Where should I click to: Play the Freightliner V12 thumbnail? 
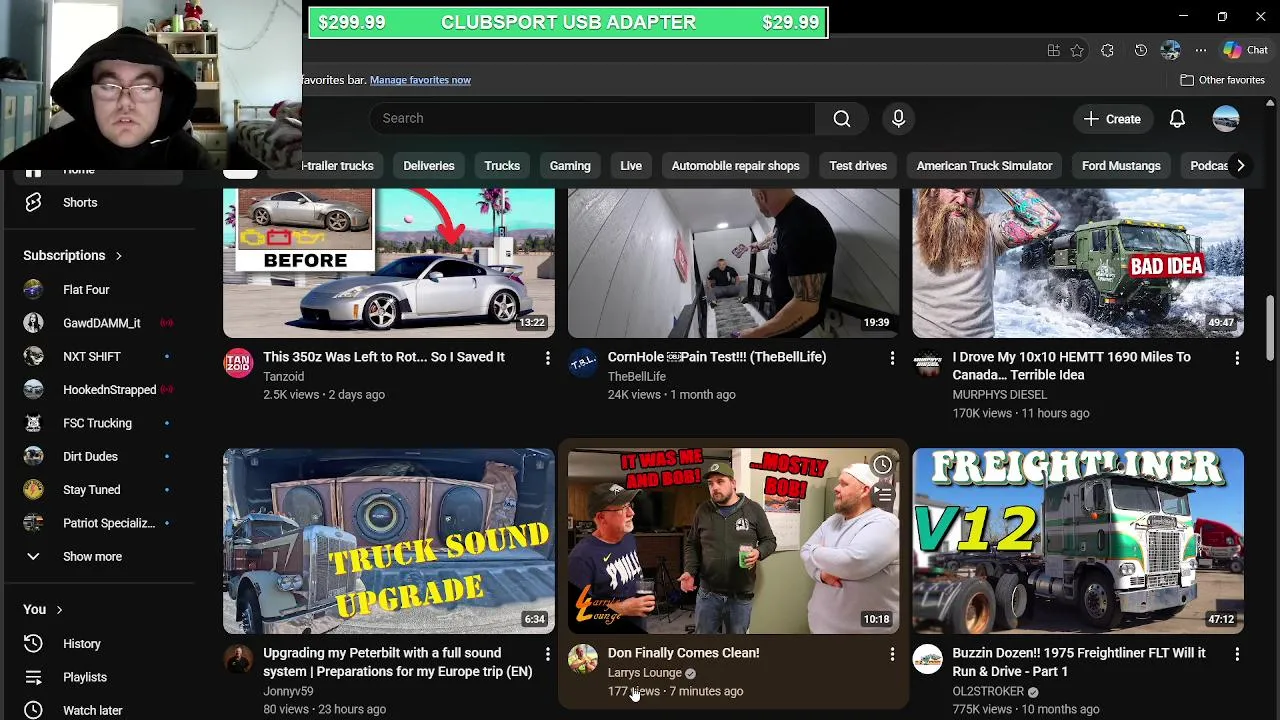1078,540
